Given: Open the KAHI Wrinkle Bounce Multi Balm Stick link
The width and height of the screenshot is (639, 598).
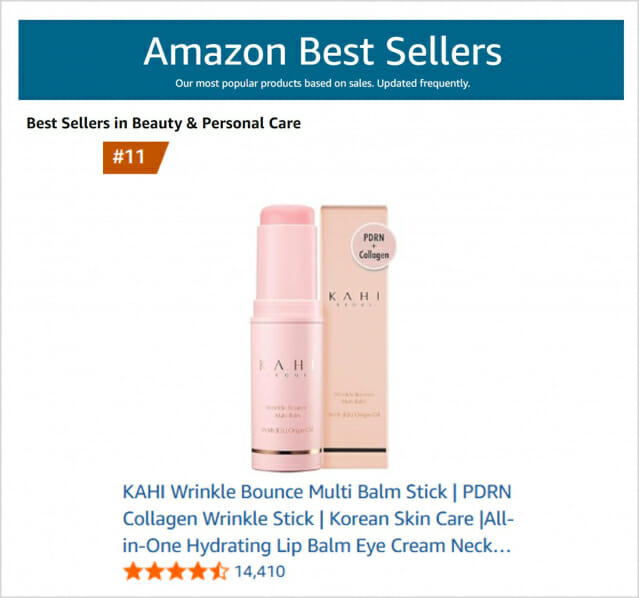Looking at the screenshot, I should [317, 493].
